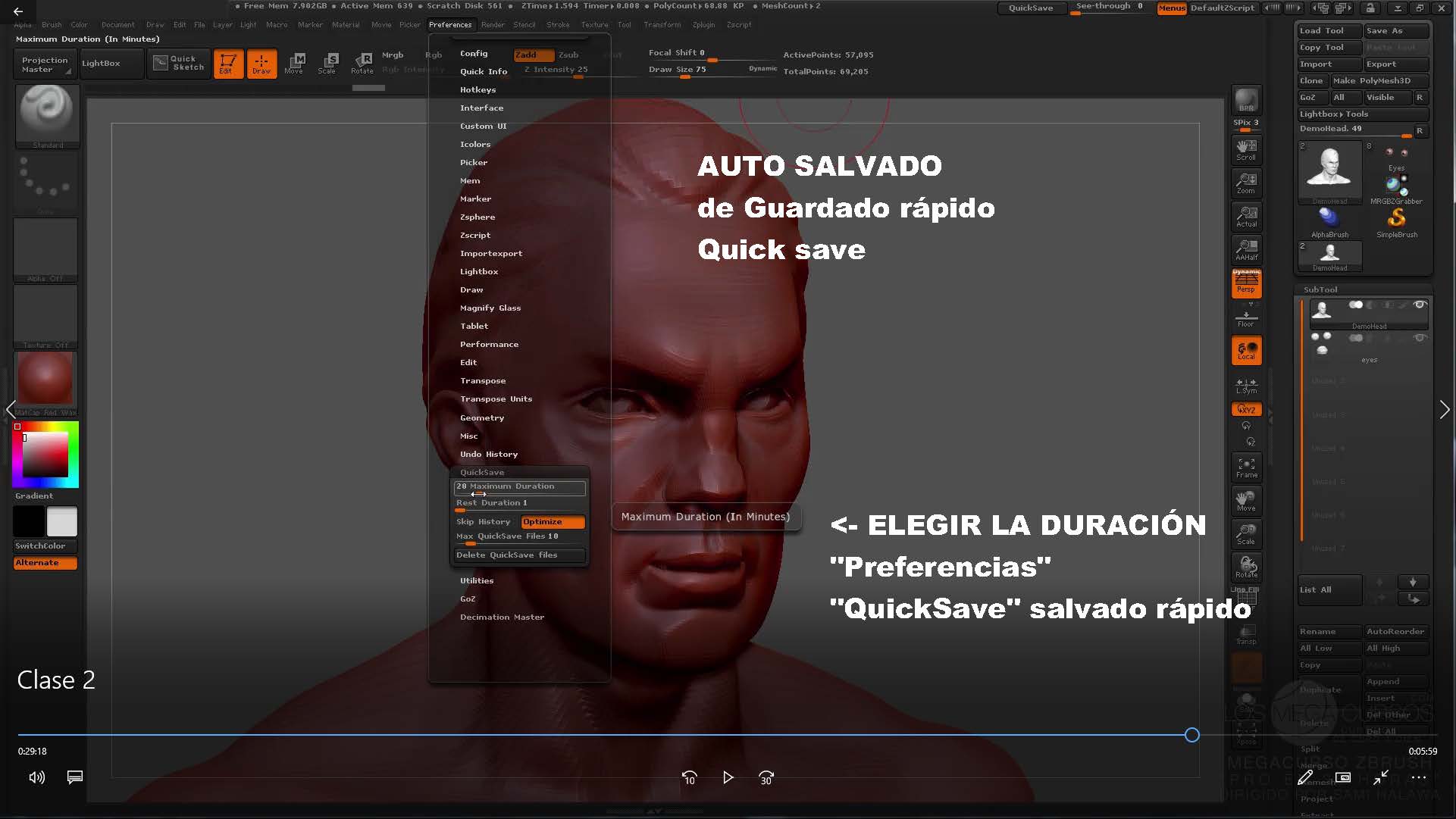
Task: Expand the Performance preferences section
Action: tap(489, 345)
